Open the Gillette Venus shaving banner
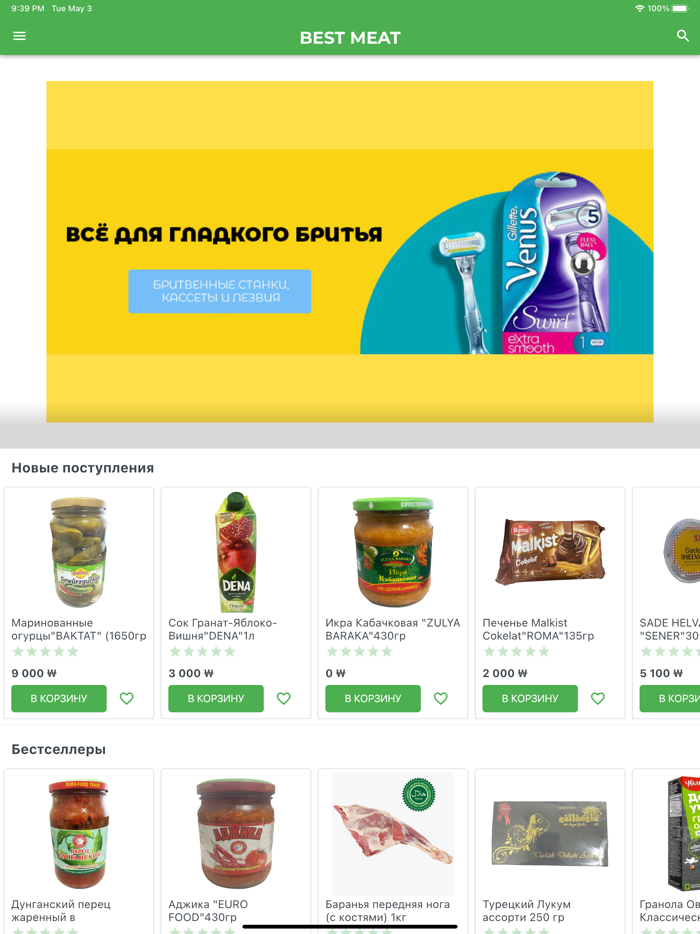This screenshot has width=700, height=934. (350, 251)
